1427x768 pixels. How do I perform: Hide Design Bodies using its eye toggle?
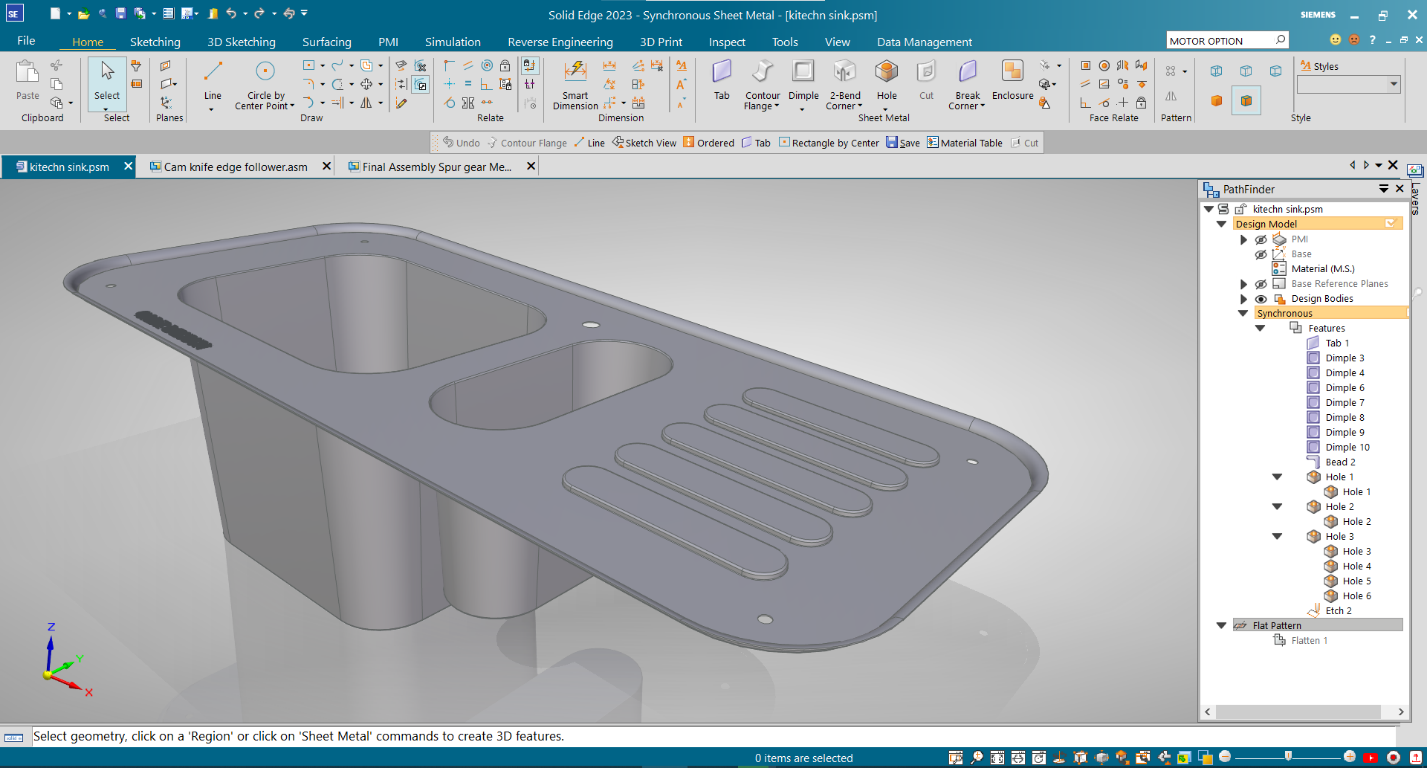(x=1261, y=298)
